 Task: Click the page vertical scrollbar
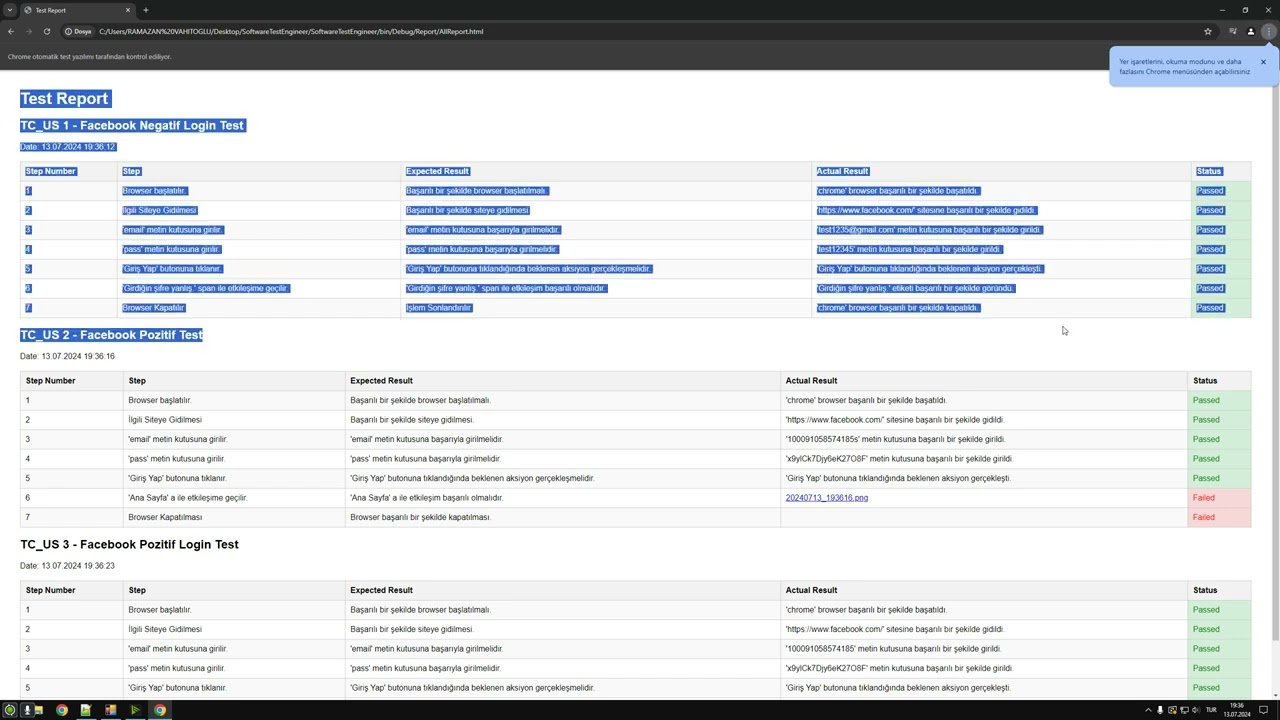(x=1274, y=365)
